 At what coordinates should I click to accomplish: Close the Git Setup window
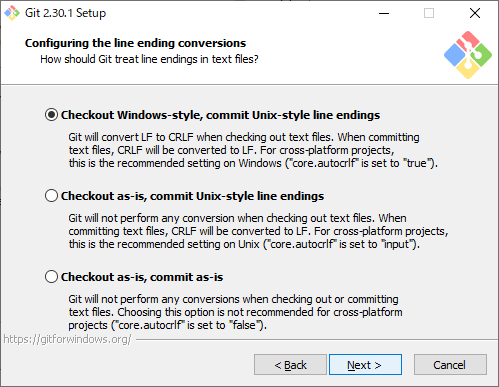click(x=475, y=13)
